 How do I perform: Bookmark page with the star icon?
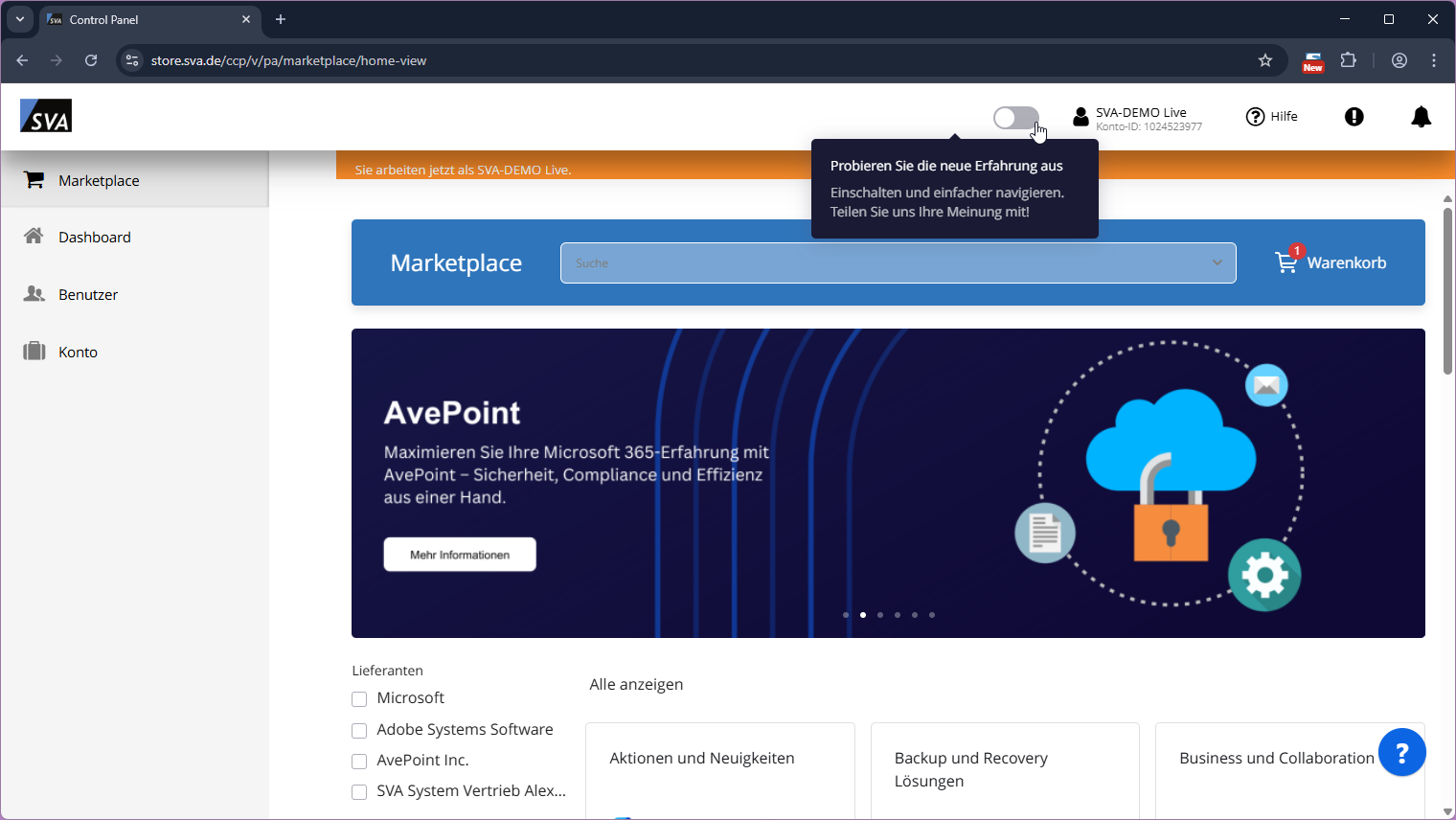click(x=1264, y=60)
